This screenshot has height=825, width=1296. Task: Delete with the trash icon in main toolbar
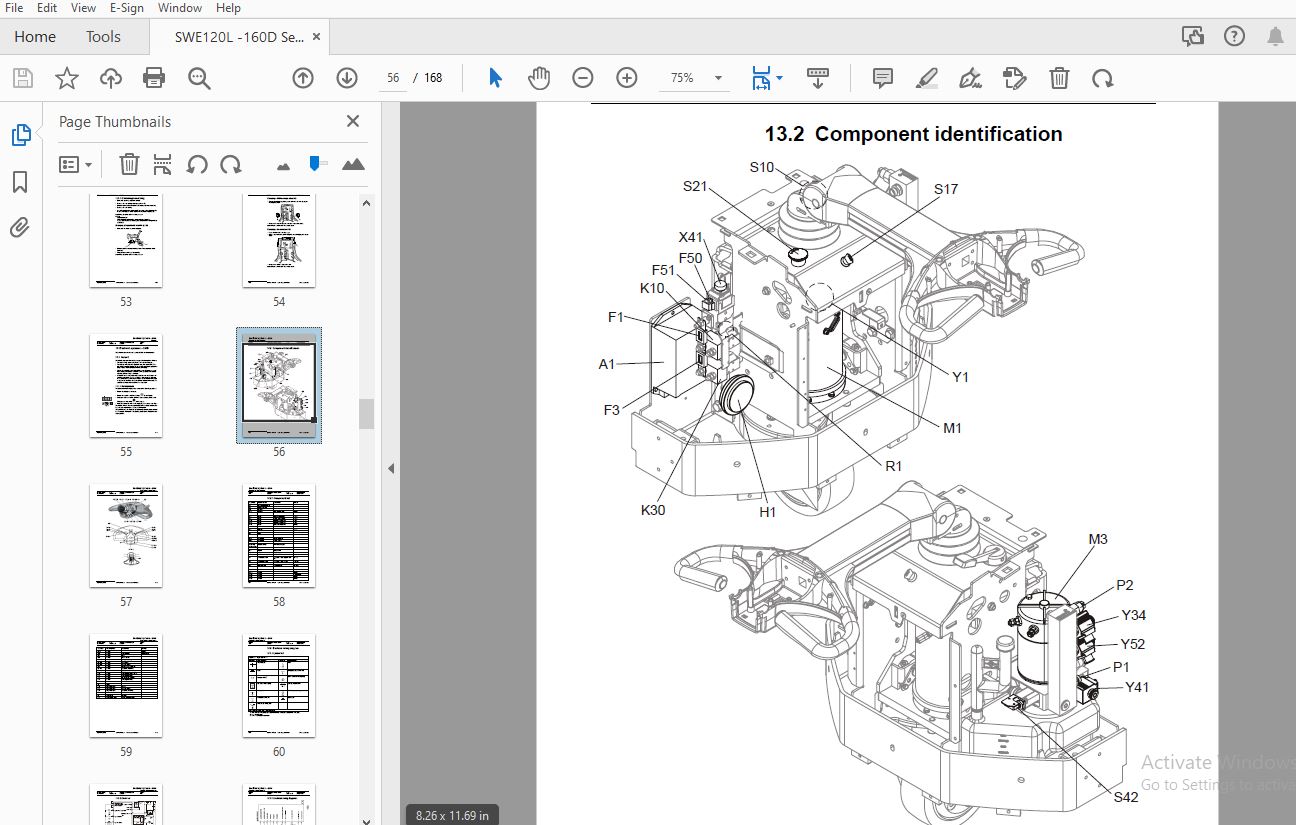1059,78
